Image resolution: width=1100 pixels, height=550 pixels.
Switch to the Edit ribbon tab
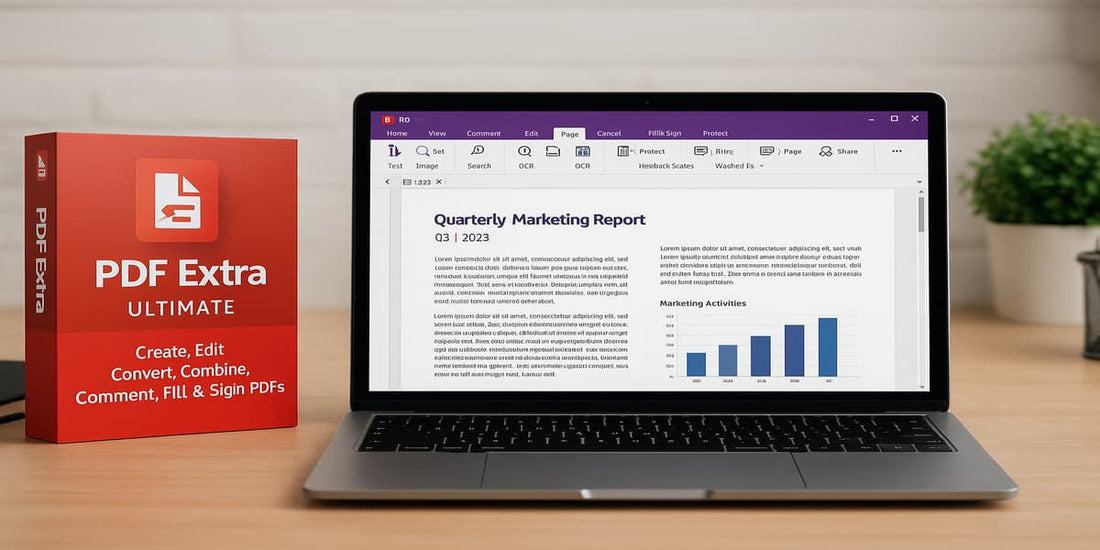(x=531, y=133)
